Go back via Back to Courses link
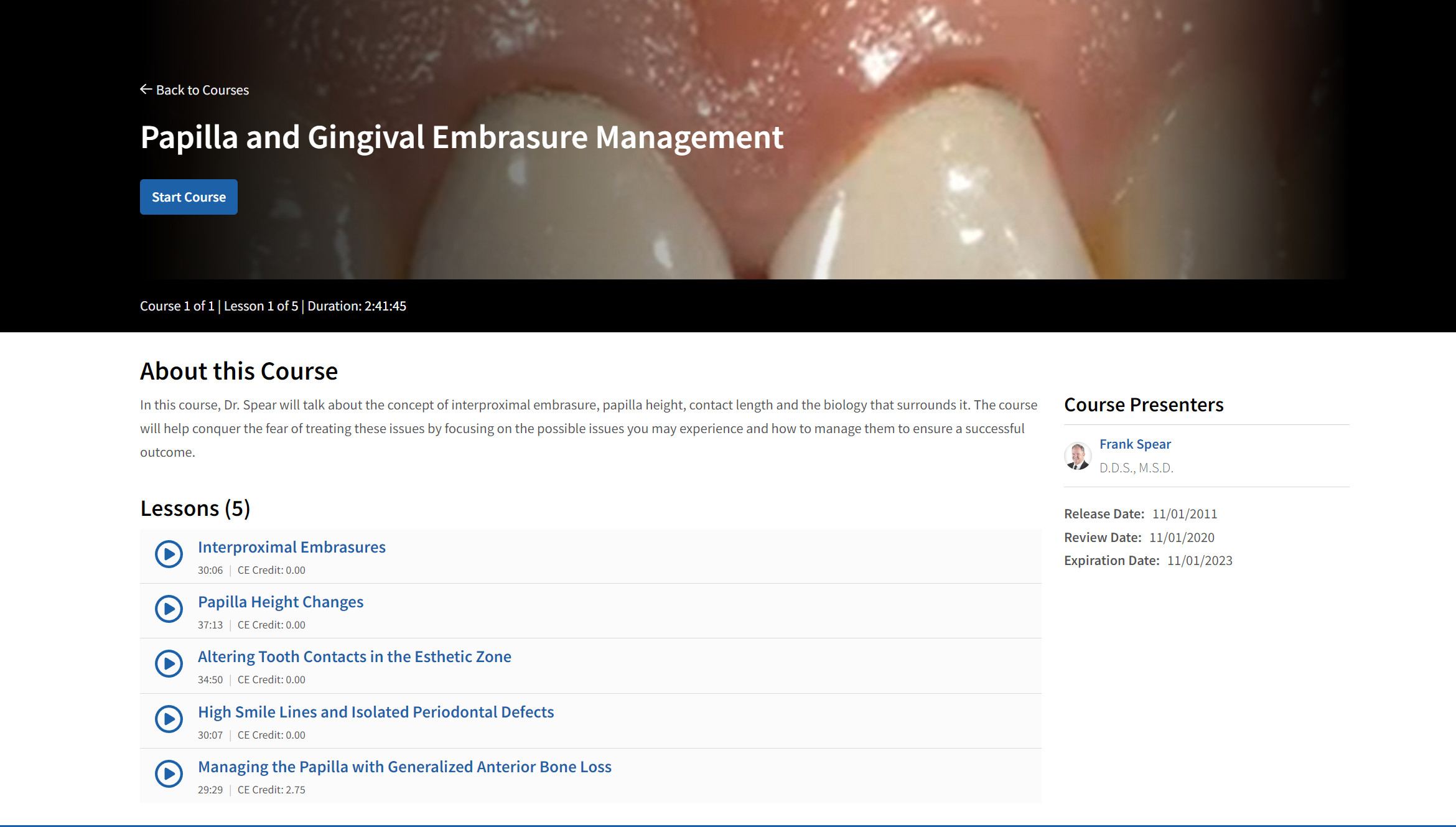The image size is (1456, 827). (194, 90)
